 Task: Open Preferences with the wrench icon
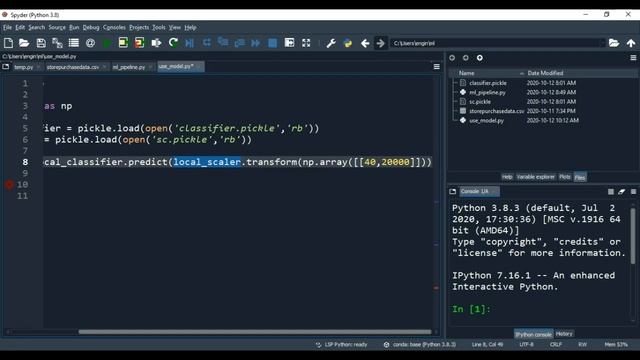(331, 43)
